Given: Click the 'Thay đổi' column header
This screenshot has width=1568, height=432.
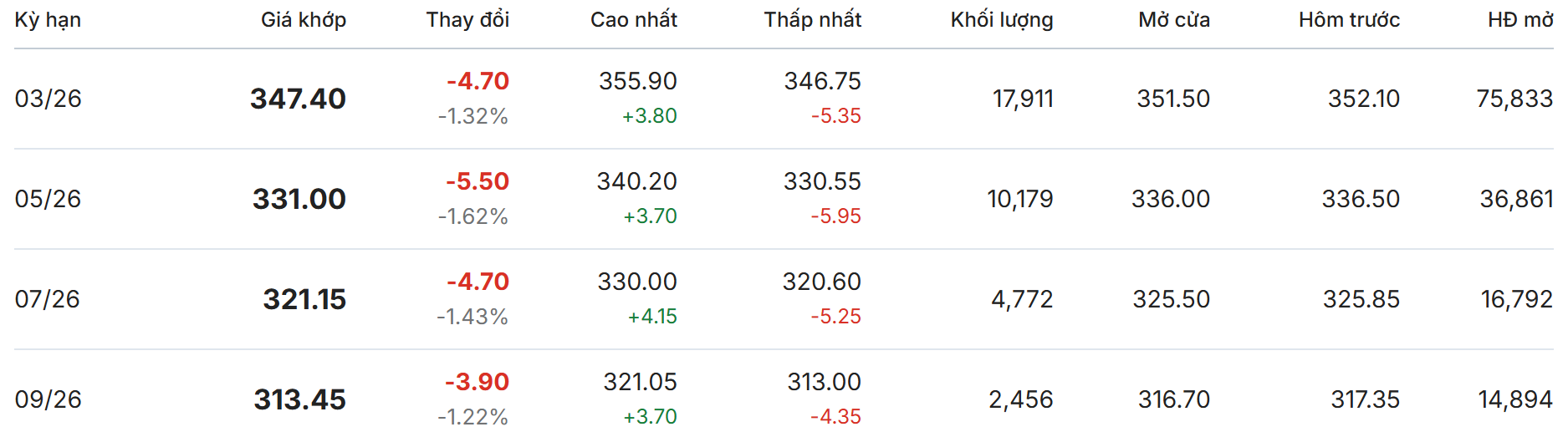Looking at the screenshot, I should pyautogui.click(x=467, y=20).
